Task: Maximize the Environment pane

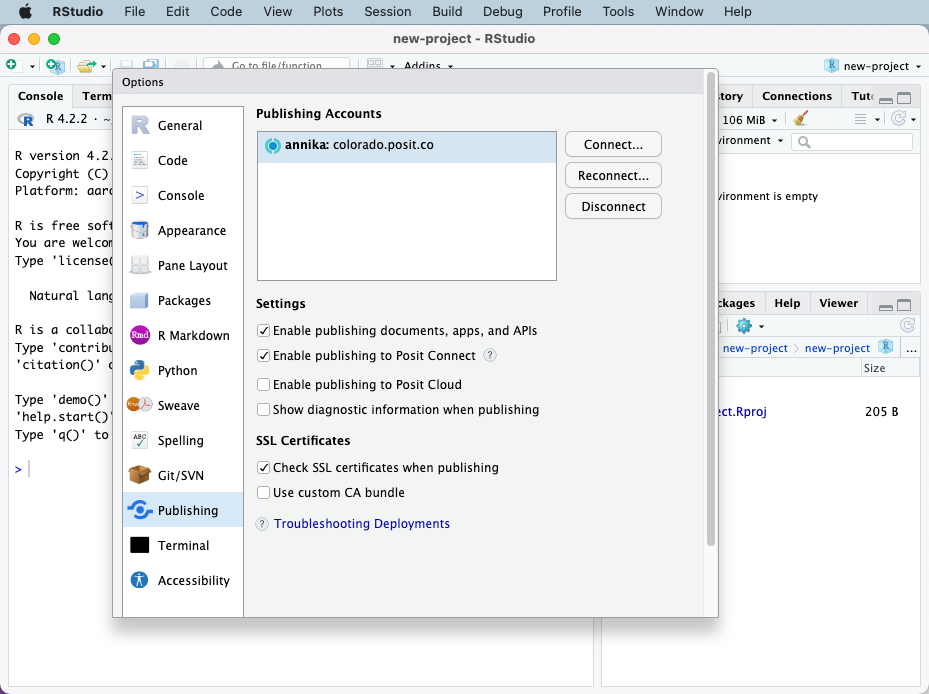Action: click(x=904, y=98)
